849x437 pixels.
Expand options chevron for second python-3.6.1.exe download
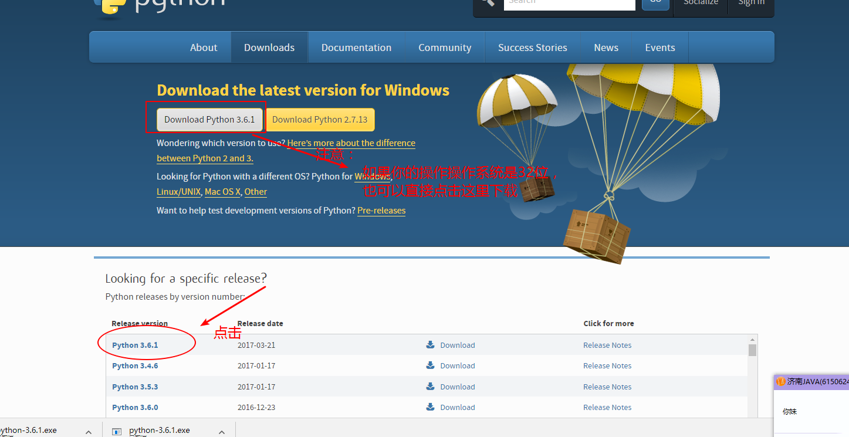tap(221, 432)
